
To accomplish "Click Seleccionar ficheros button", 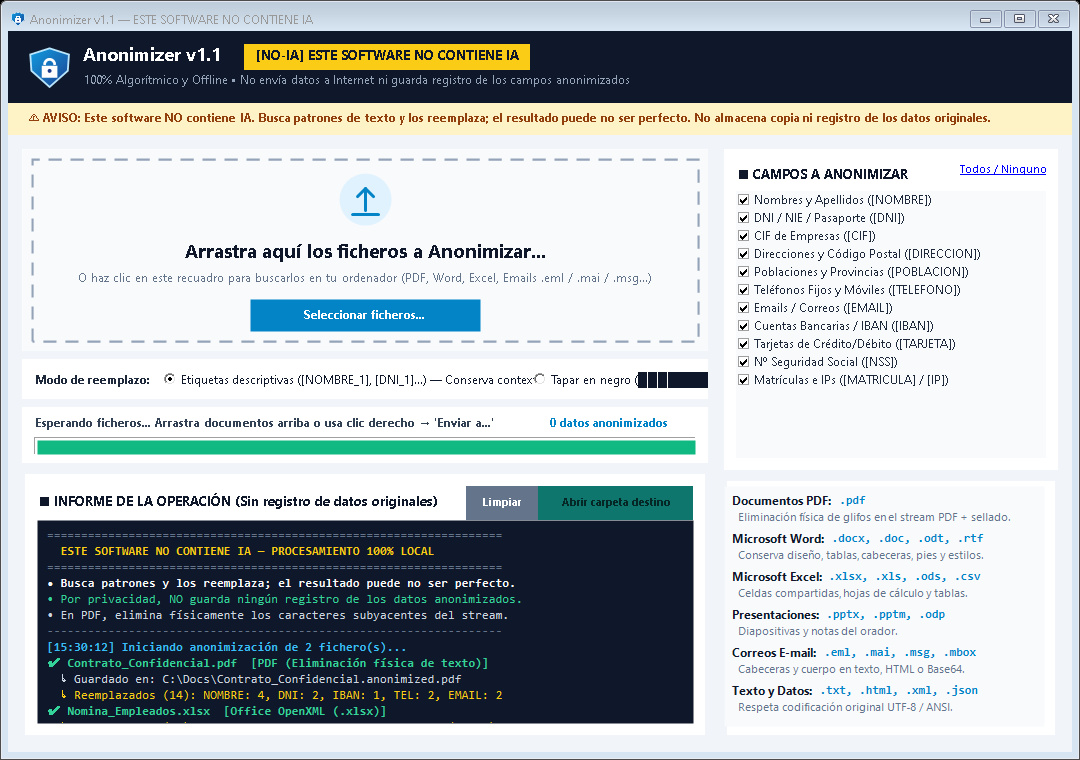I will pyautogui.click(x=365, y=315).
